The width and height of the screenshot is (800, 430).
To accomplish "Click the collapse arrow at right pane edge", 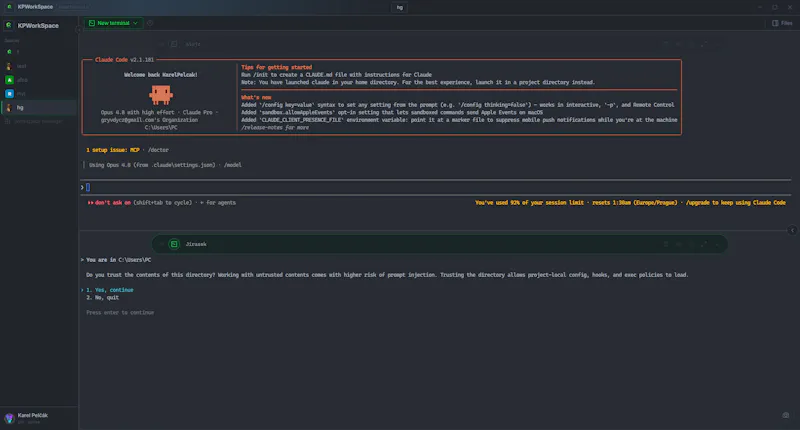I will click(x=792, y=231).
